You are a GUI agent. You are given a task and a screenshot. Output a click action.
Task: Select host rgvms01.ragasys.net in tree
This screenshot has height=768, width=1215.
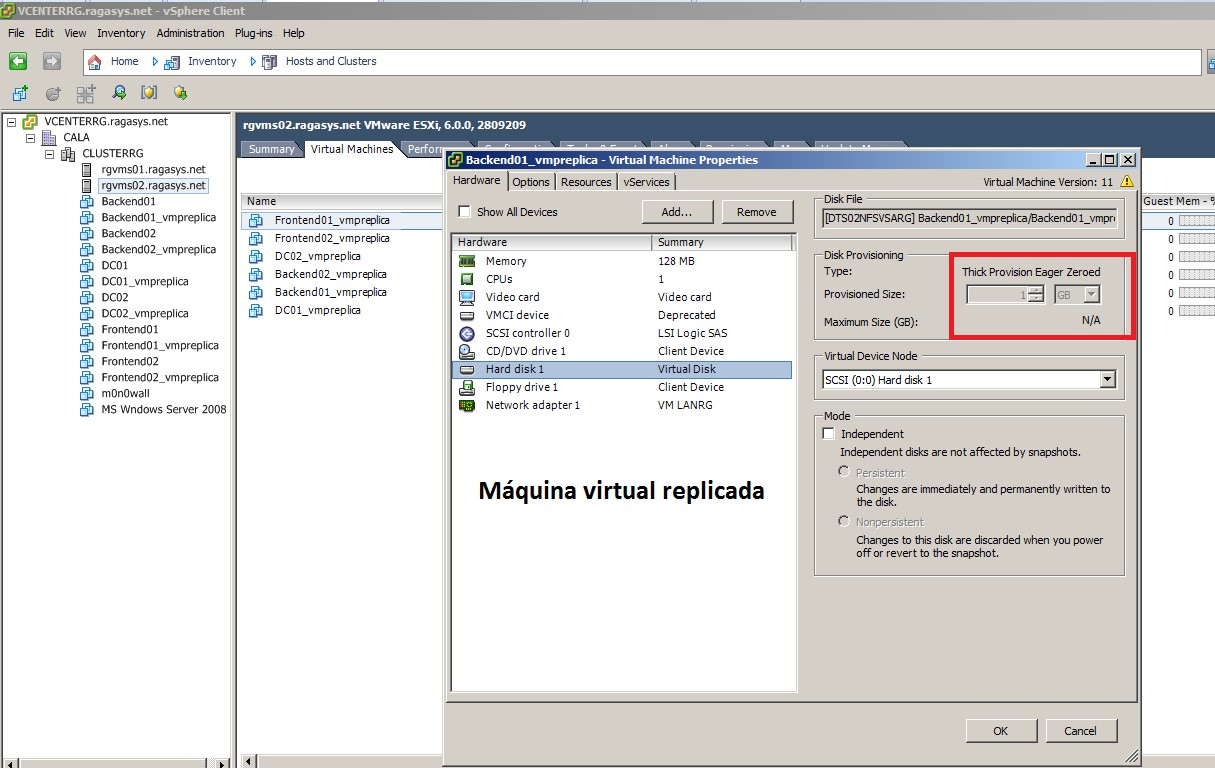(153, 170)
